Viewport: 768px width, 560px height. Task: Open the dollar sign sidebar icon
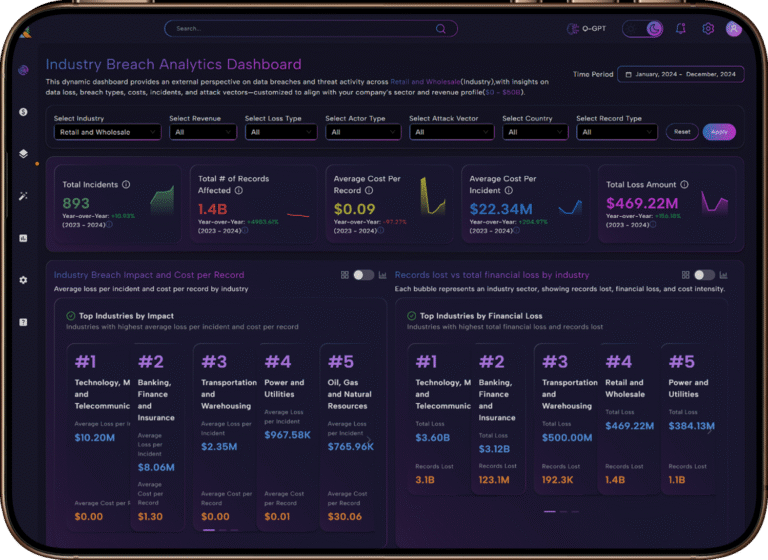pos(23,112)
